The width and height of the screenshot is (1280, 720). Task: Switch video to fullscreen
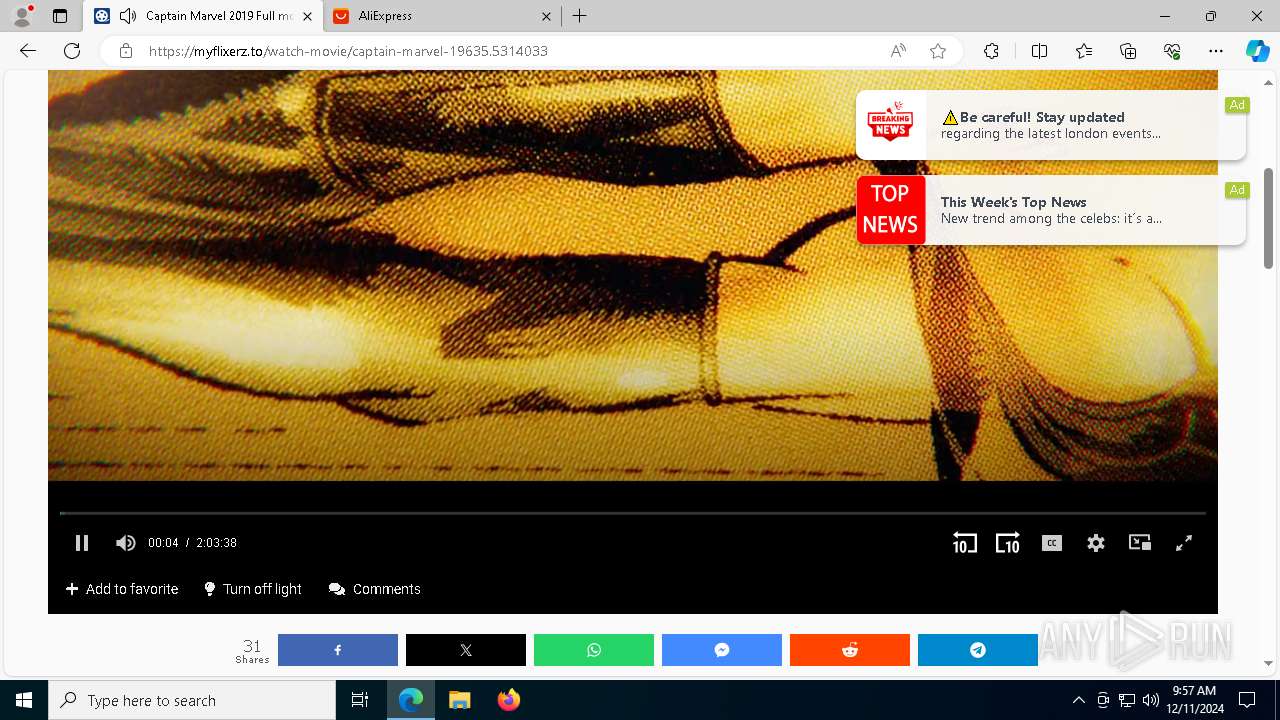coord(1184,543)
